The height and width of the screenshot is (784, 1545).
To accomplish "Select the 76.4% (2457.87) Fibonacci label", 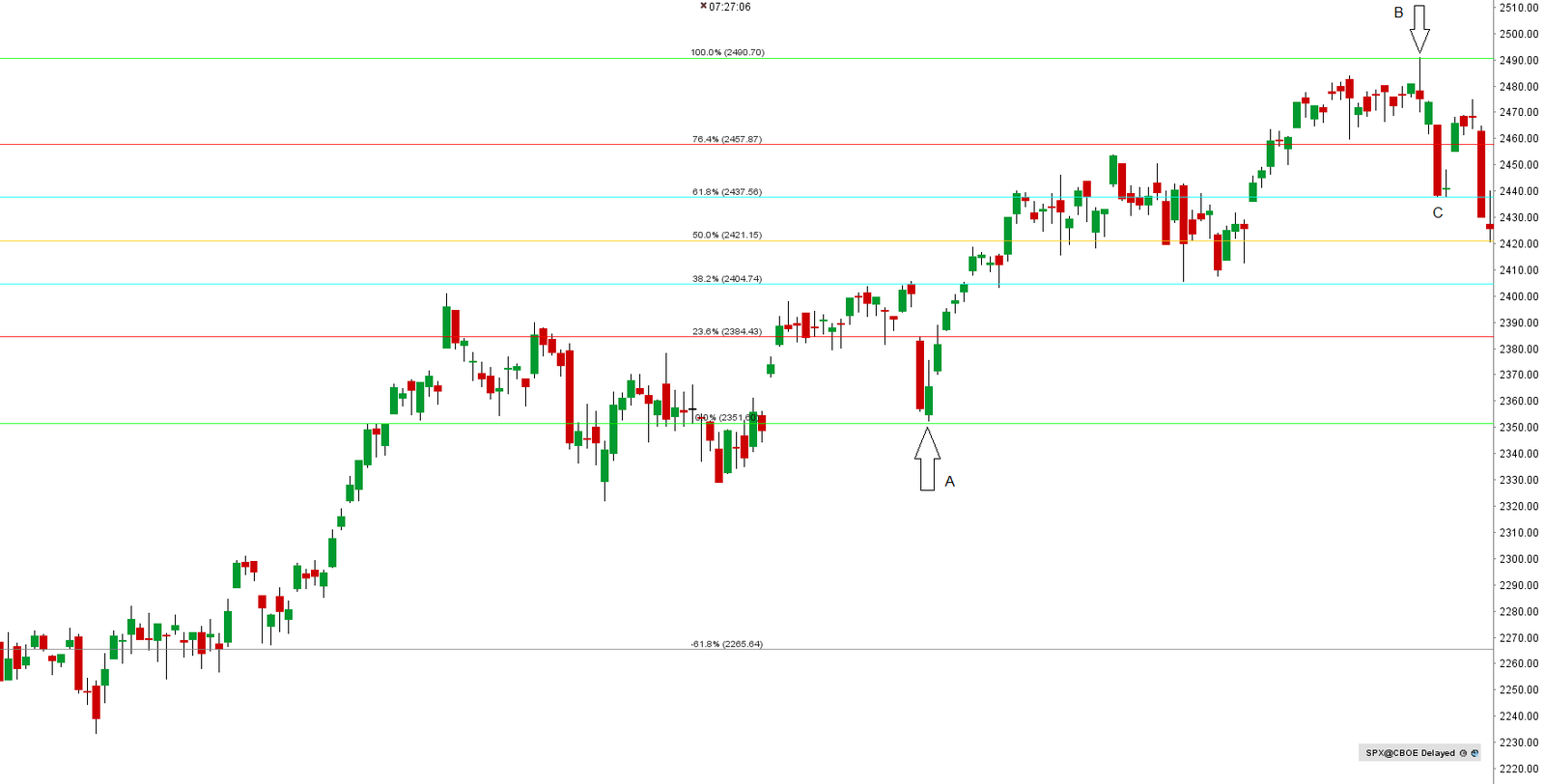I will [x=726, y=139].
